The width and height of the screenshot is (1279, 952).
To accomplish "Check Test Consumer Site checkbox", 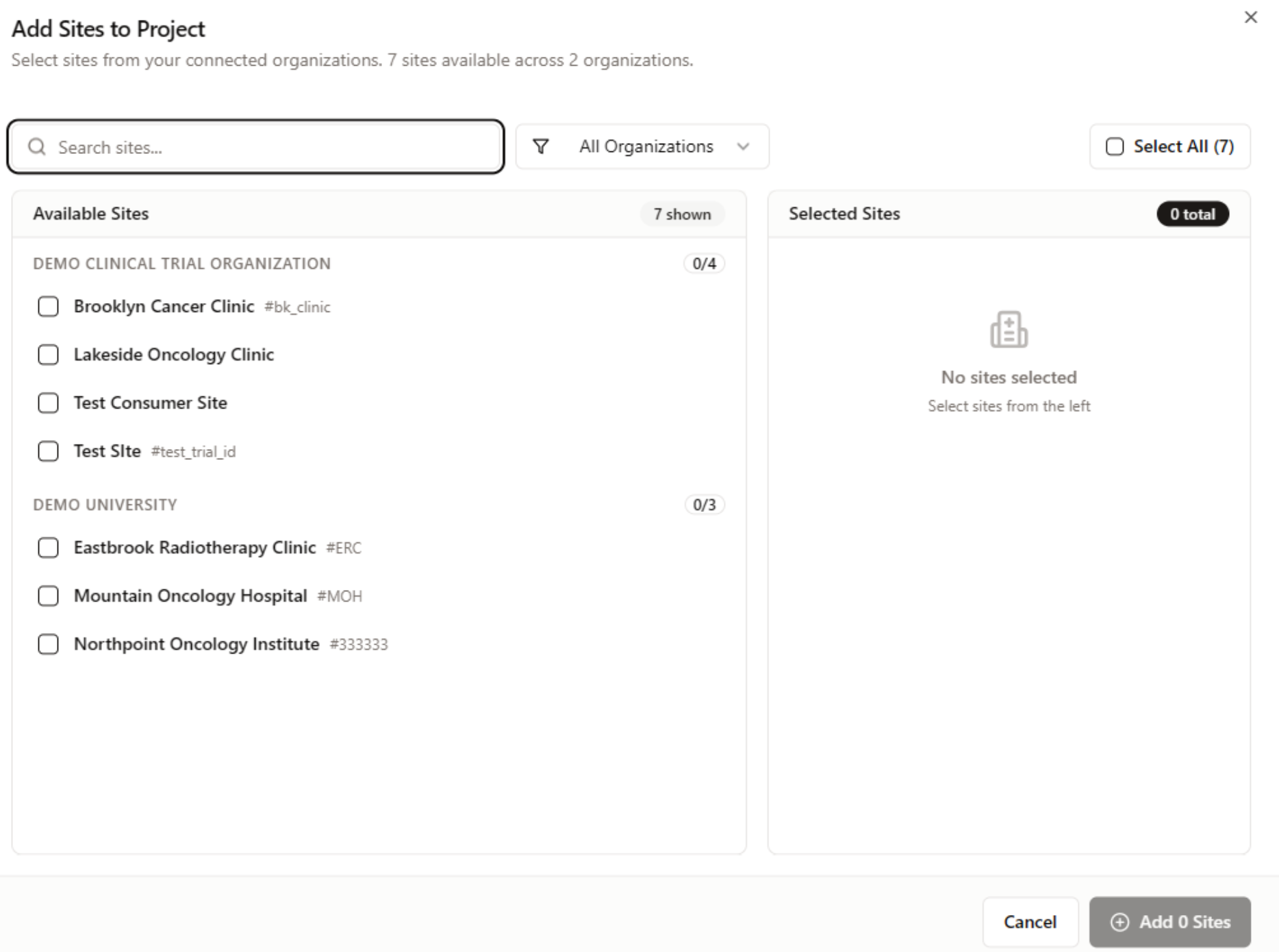I will [48, 403].
